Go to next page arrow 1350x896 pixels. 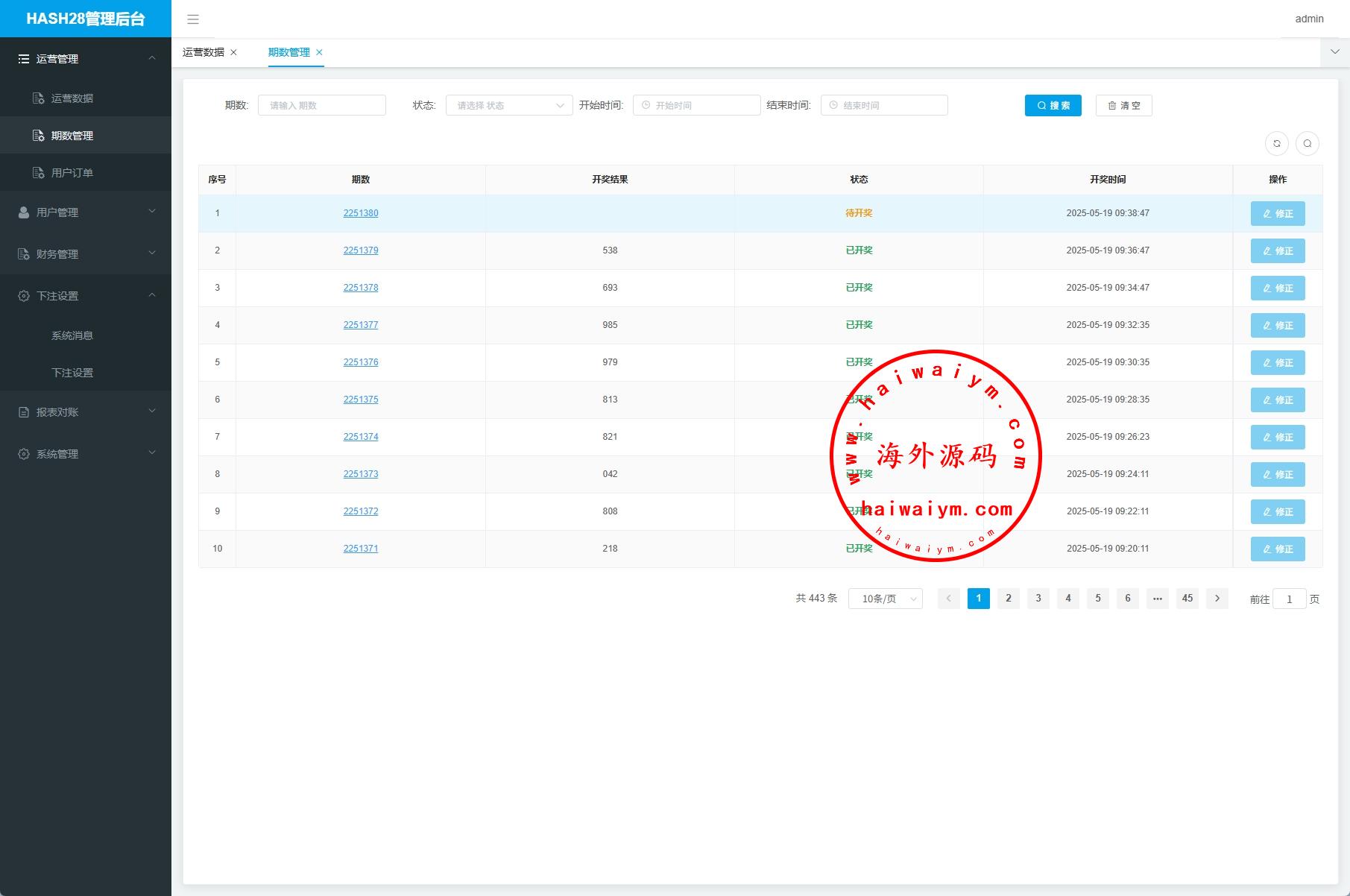pyautogui.click(x=1217, y=599)
